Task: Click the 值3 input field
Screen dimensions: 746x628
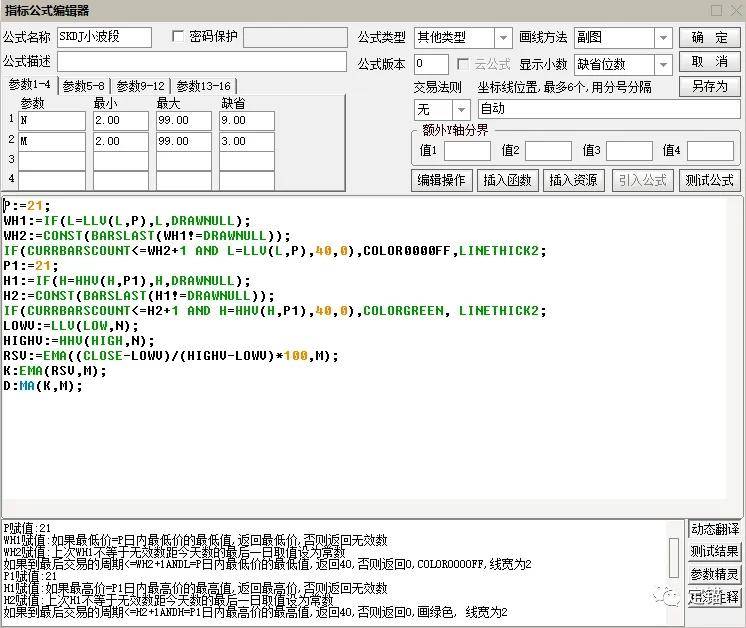Action: (x=629, y=151)
